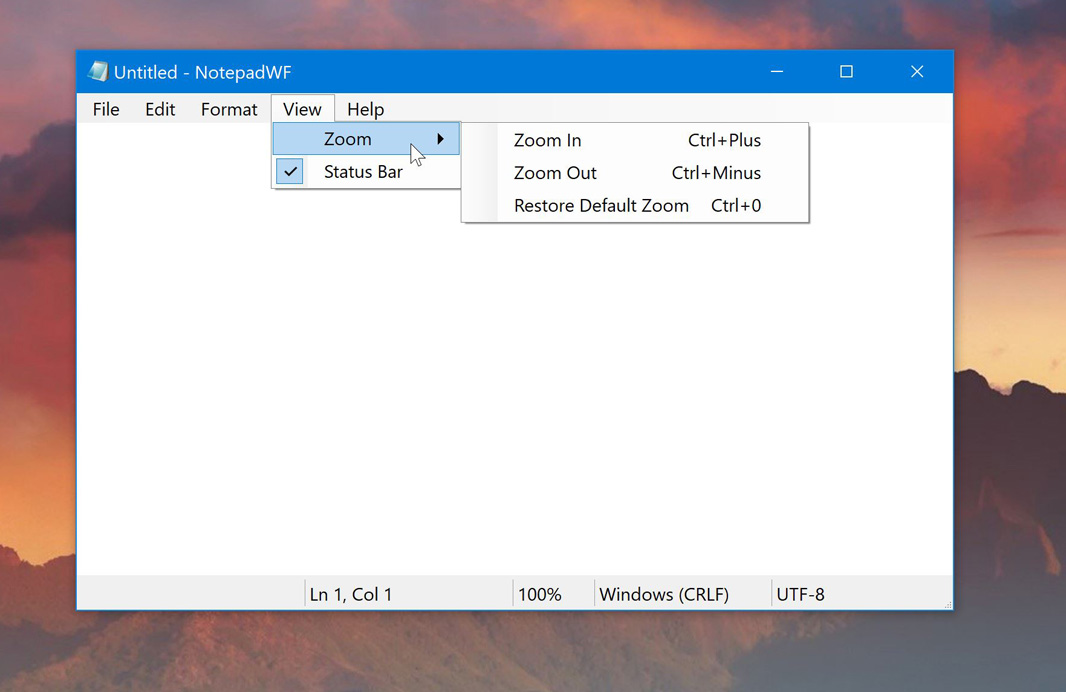
Task: Open the Edit menu
Action: pyautogui.click(x=160, y=109)
